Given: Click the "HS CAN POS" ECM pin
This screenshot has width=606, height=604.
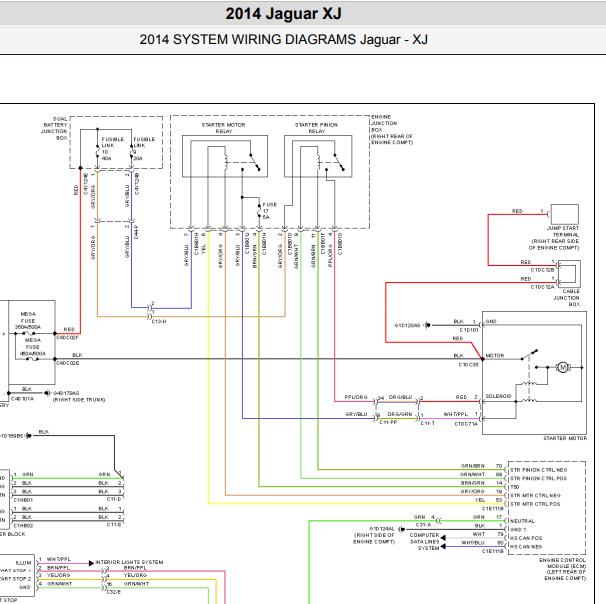Looking at the screenshot, I should [526, 538].
